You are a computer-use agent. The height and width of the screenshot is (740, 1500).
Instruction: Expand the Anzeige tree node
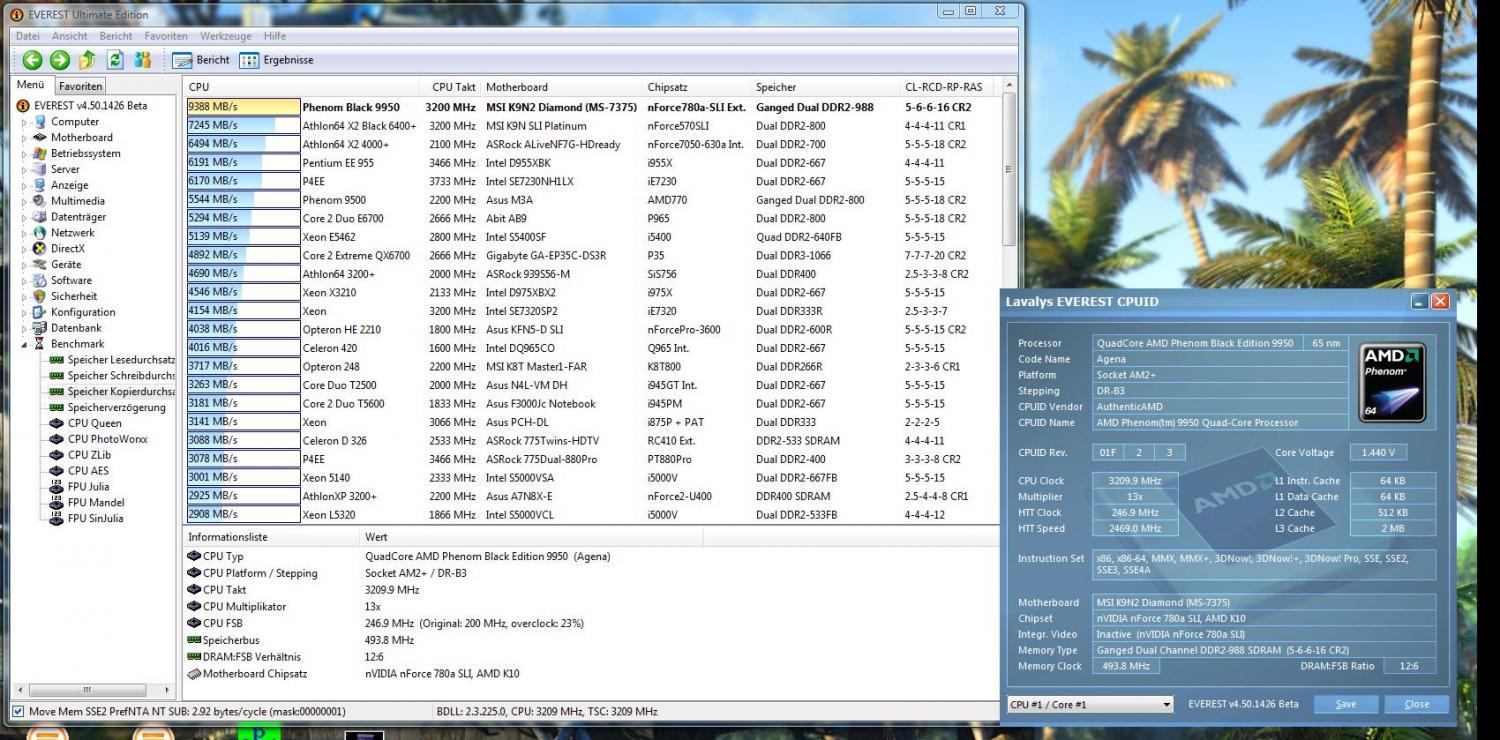click(25, 186)
